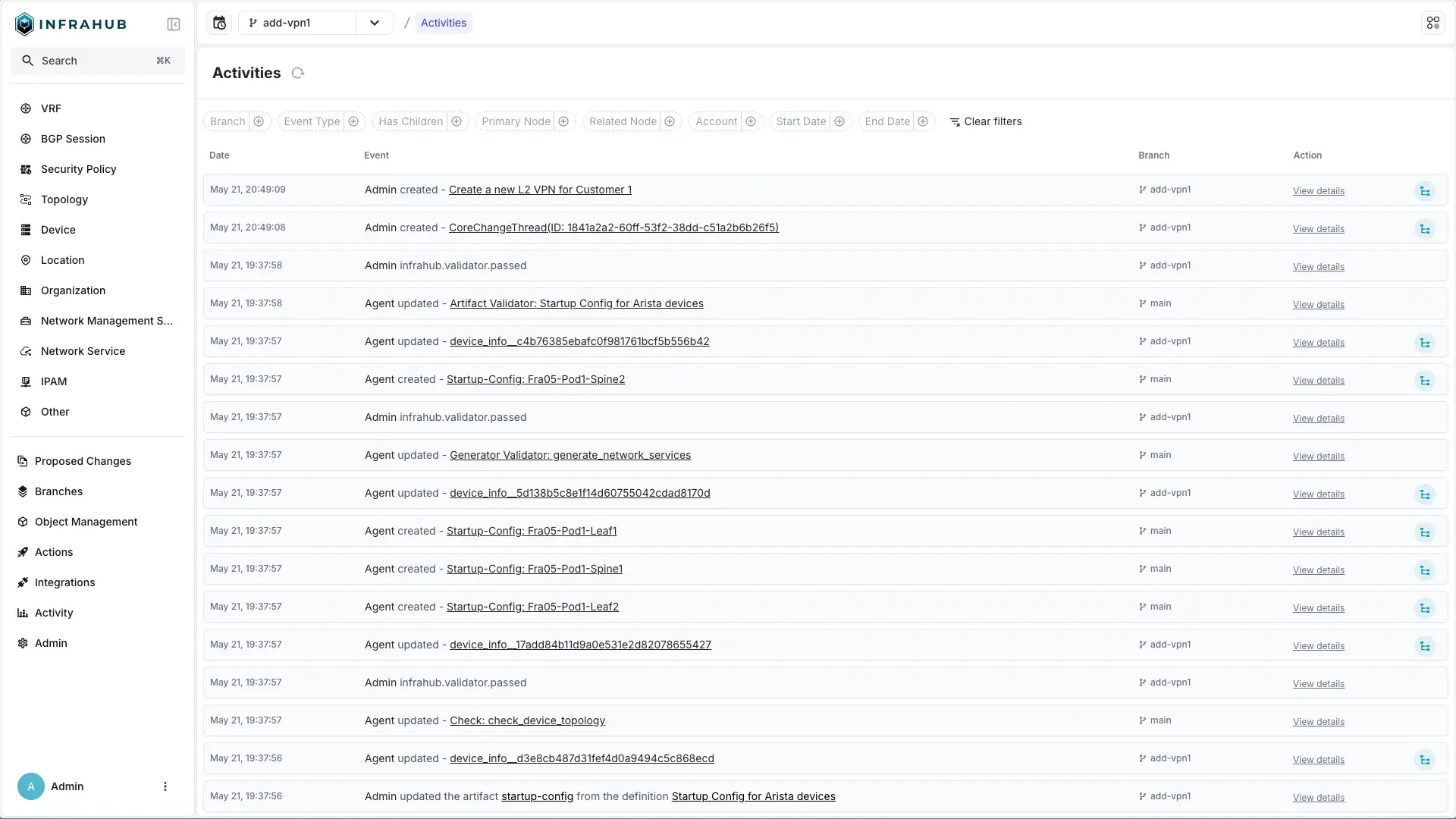Open Create a new L2 VPN for Customer 1 link
The image size is (1456, 819).
540,190
